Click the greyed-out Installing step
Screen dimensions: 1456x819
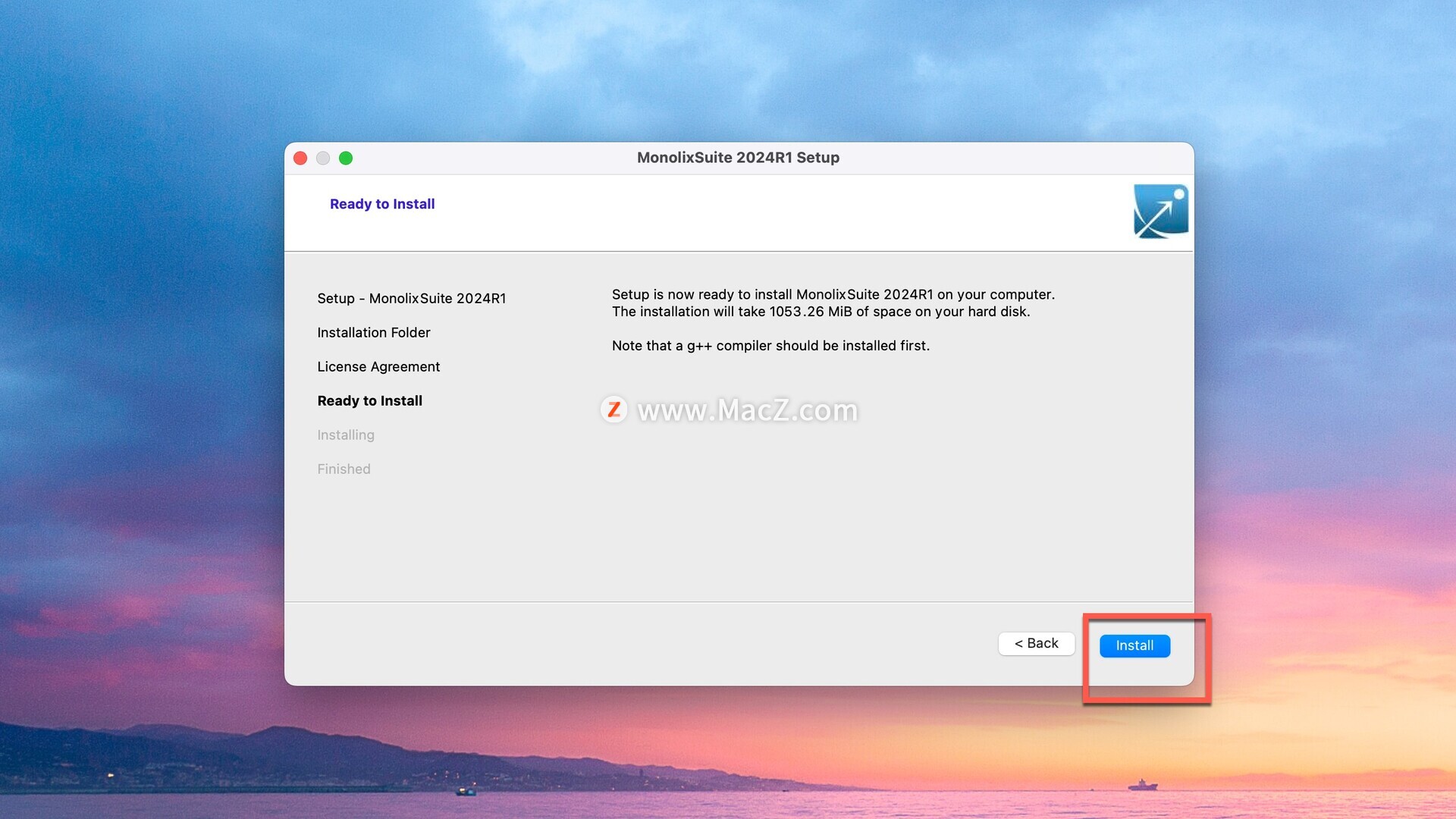(346, 435)
